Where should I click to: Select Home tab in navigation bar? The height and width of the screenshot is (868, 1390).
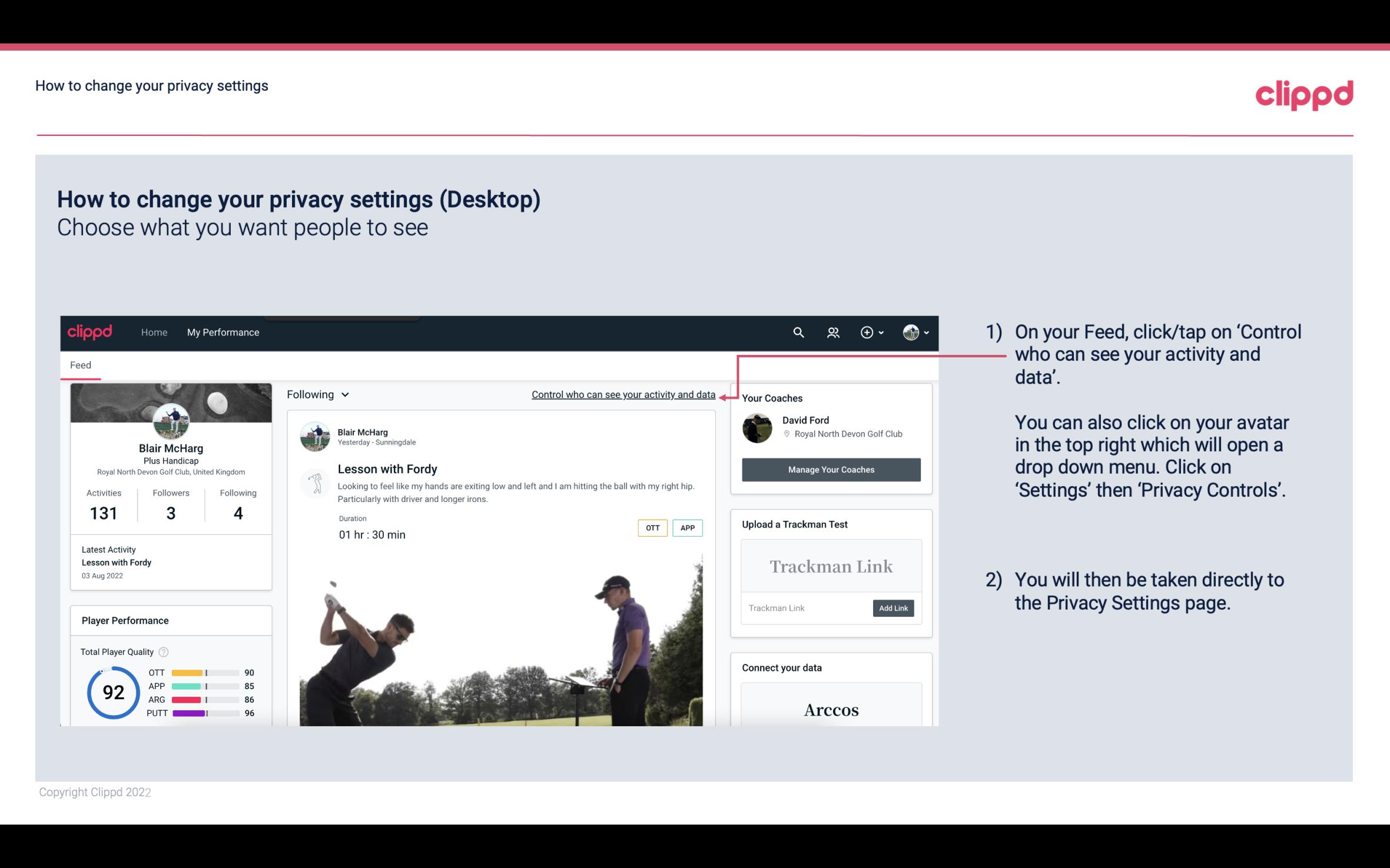coord(154,332)
